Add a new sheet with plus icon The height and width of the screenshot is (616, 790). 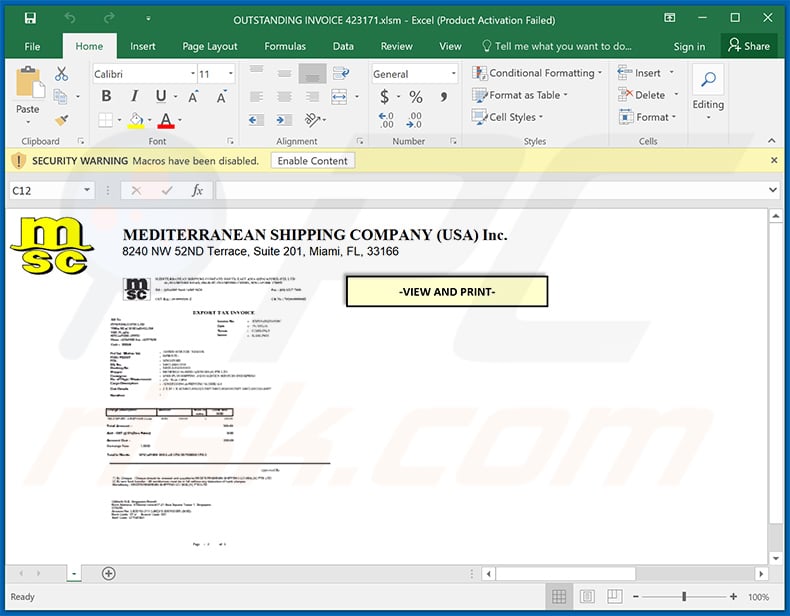tap(108, 573)
